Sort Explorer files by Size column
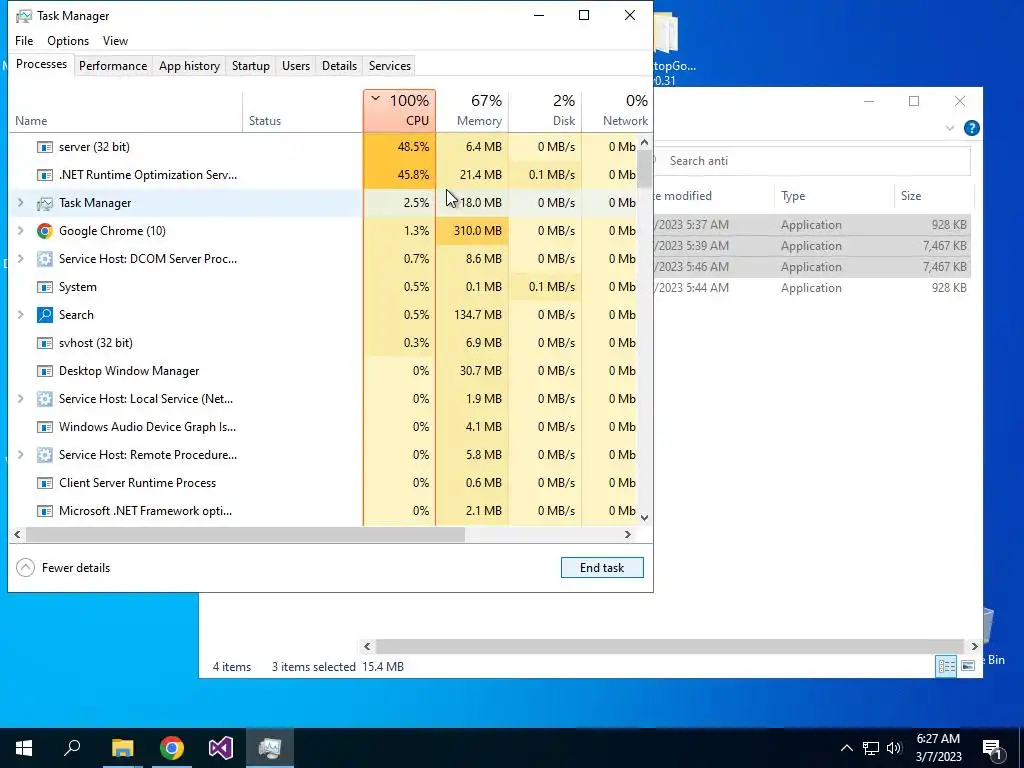This screenshot has width=1024, height=768. pos(933,196)
